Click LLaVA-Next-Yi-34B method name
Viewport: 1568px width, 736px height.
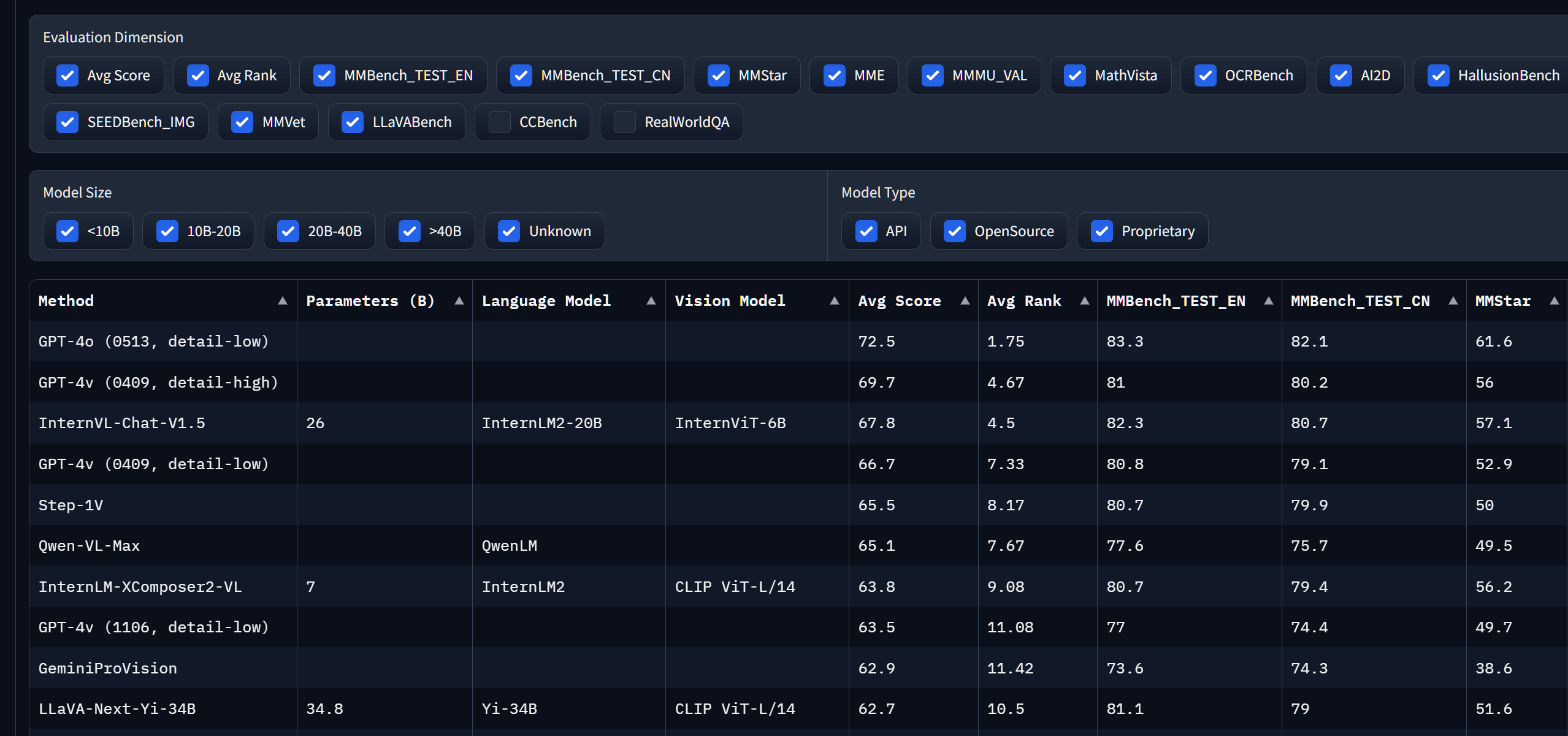tap(117, 709)
